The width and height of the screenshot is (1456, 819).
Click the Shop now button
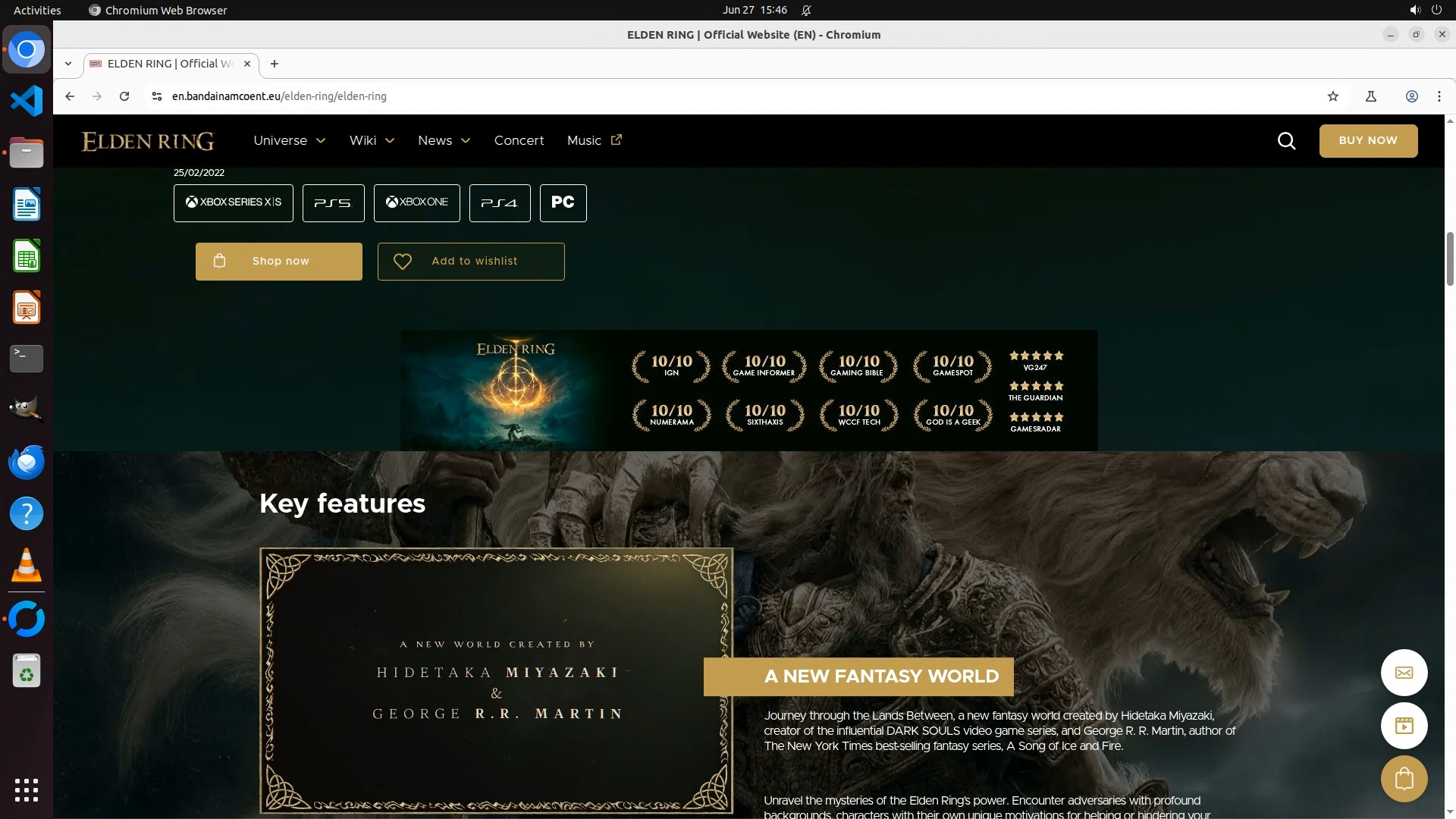tap(278, 262)
